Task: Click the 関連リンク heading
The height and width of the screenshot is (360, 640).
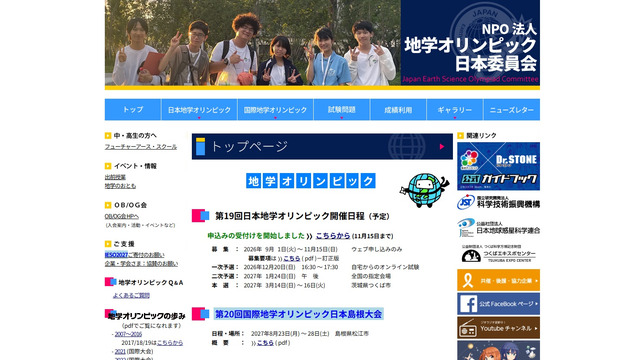Action: pyautogui.click(x=481, y=136)
